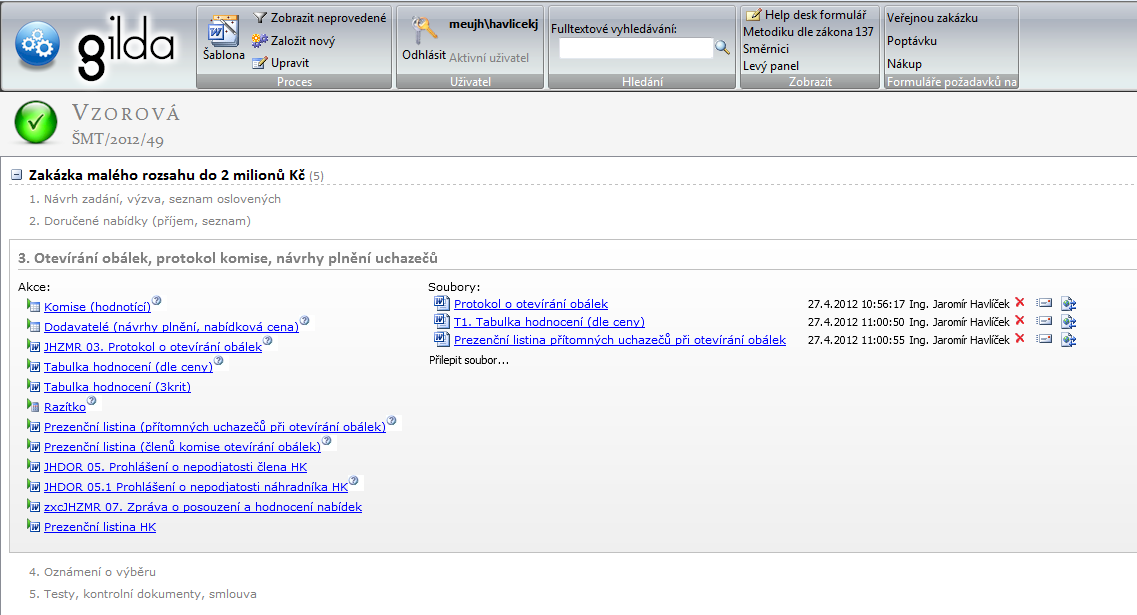
Task: Click help icon beside Dodavatelé (návrhy plnění)
Action: [305, 321]
